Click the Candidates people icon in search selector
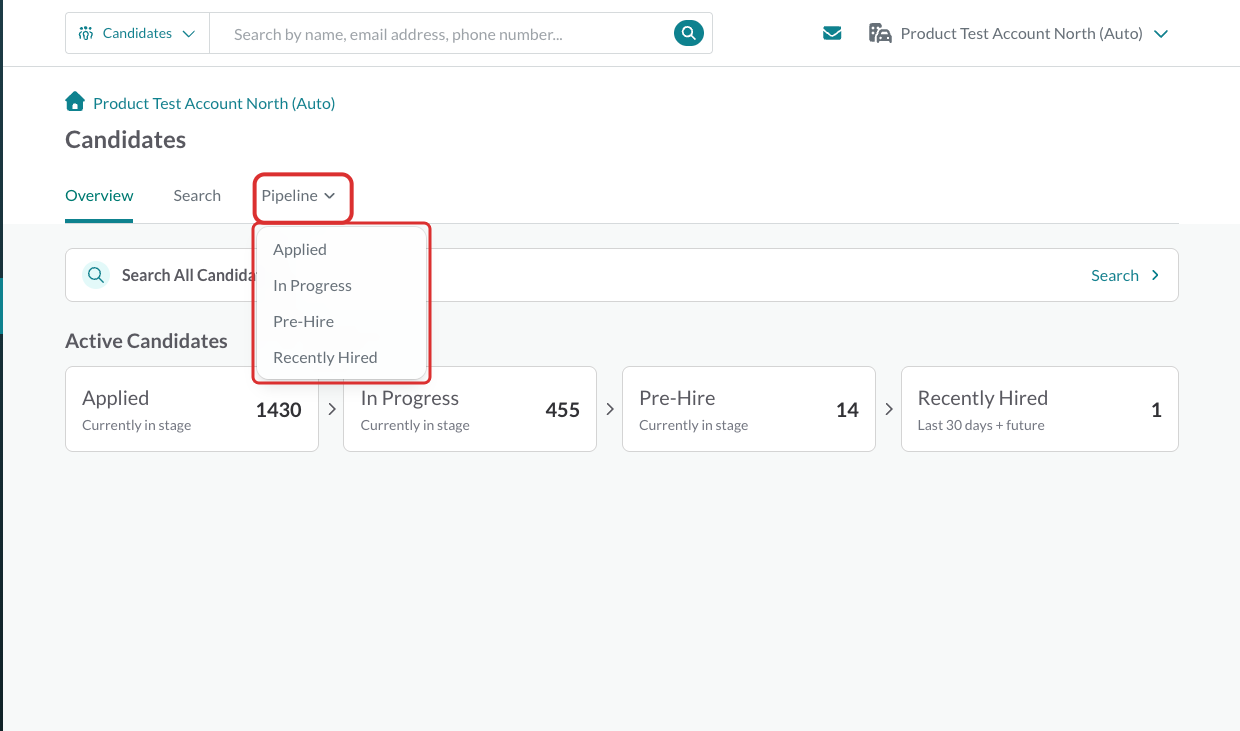The image size is (1240, 731). point(85,33)
